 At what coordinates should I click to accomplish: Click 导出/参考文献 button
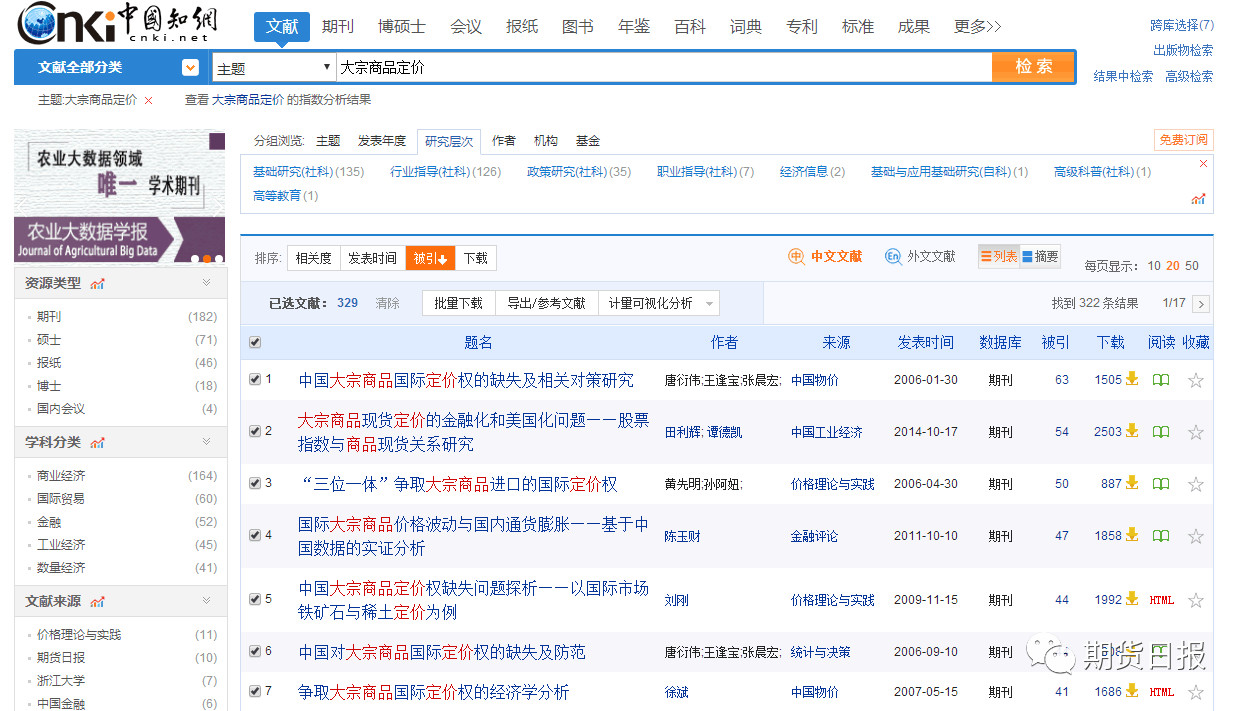(546, 303)
